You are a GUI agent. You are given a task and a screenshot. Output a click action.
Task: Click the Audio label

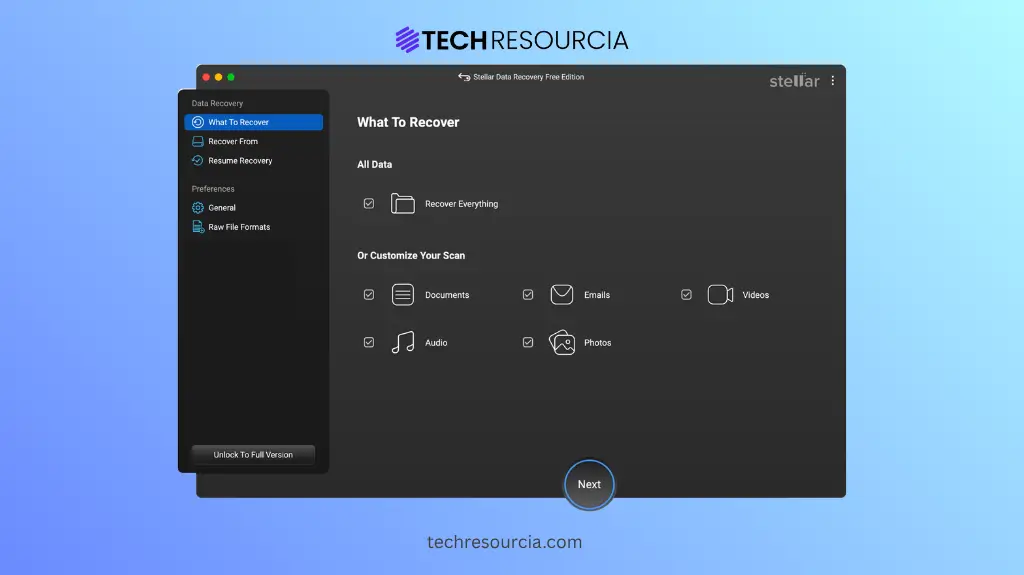pyautogui.click(x=436, y=342)
